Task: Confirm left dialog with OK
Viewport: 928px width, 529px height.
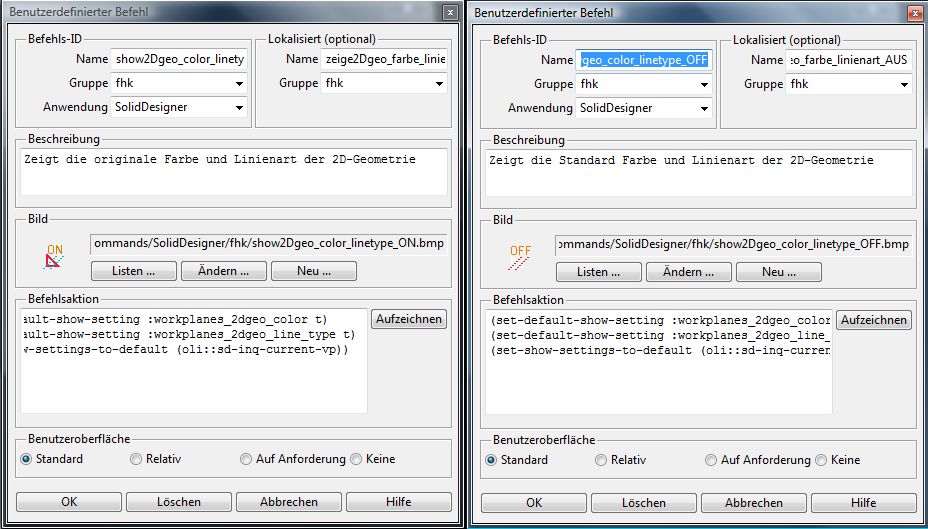Action: pos(69,502)
